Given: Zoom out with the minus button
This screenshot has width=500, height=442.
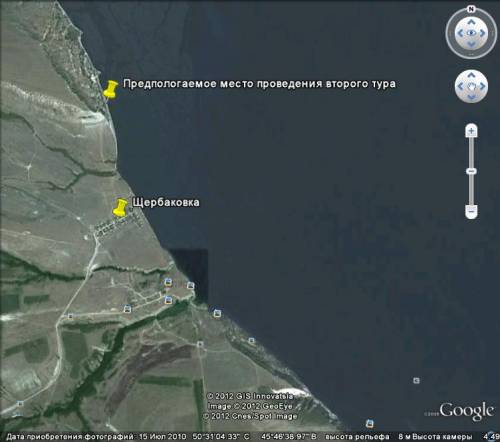Looking at the screenshot, I should coord(471,212).
